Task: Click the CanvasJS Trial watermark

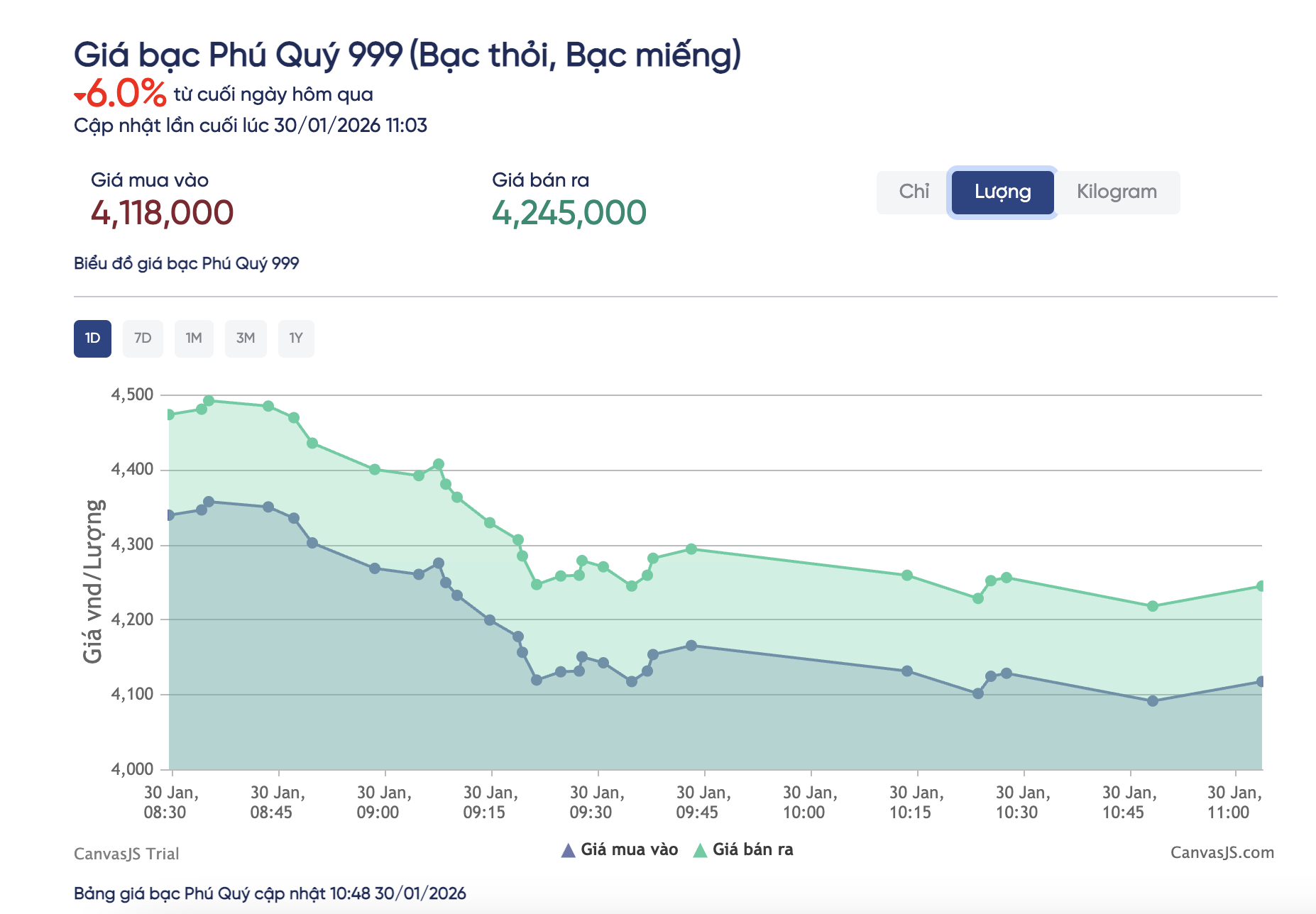Action: [126, 853]
